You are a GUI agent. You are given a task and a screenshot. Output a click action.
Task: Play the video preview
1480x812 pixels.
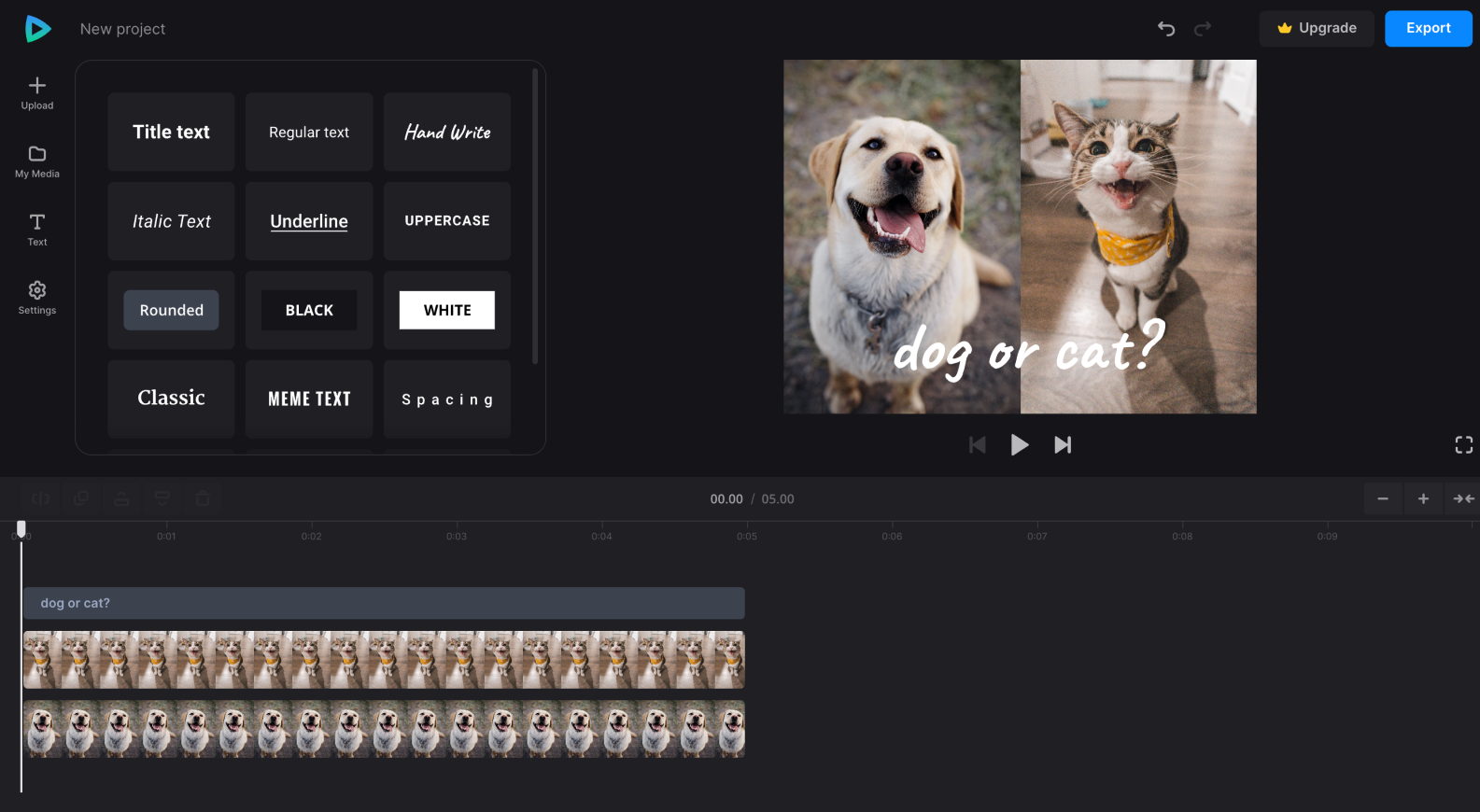click(x=1020, y=445)
